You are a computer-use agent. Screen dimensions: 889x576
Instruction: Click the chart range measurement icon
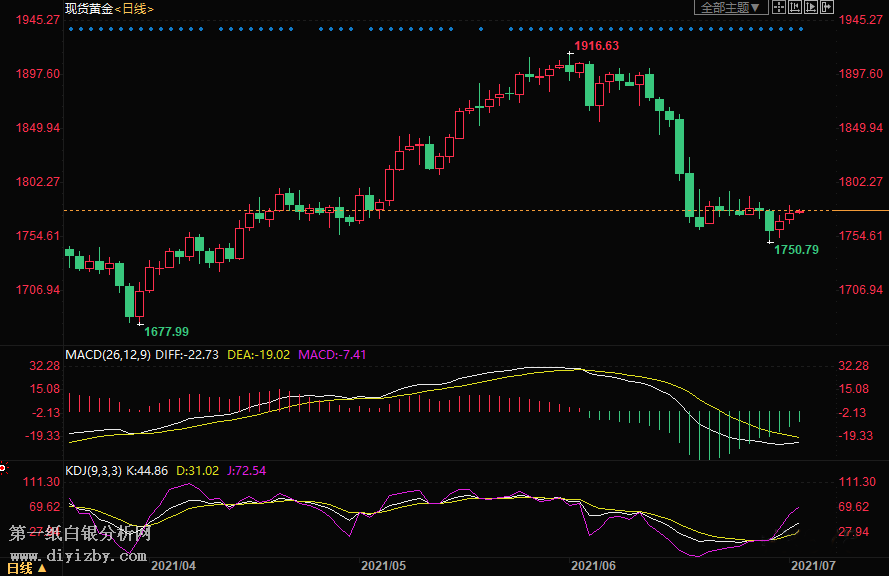click(x=796, y=7)
